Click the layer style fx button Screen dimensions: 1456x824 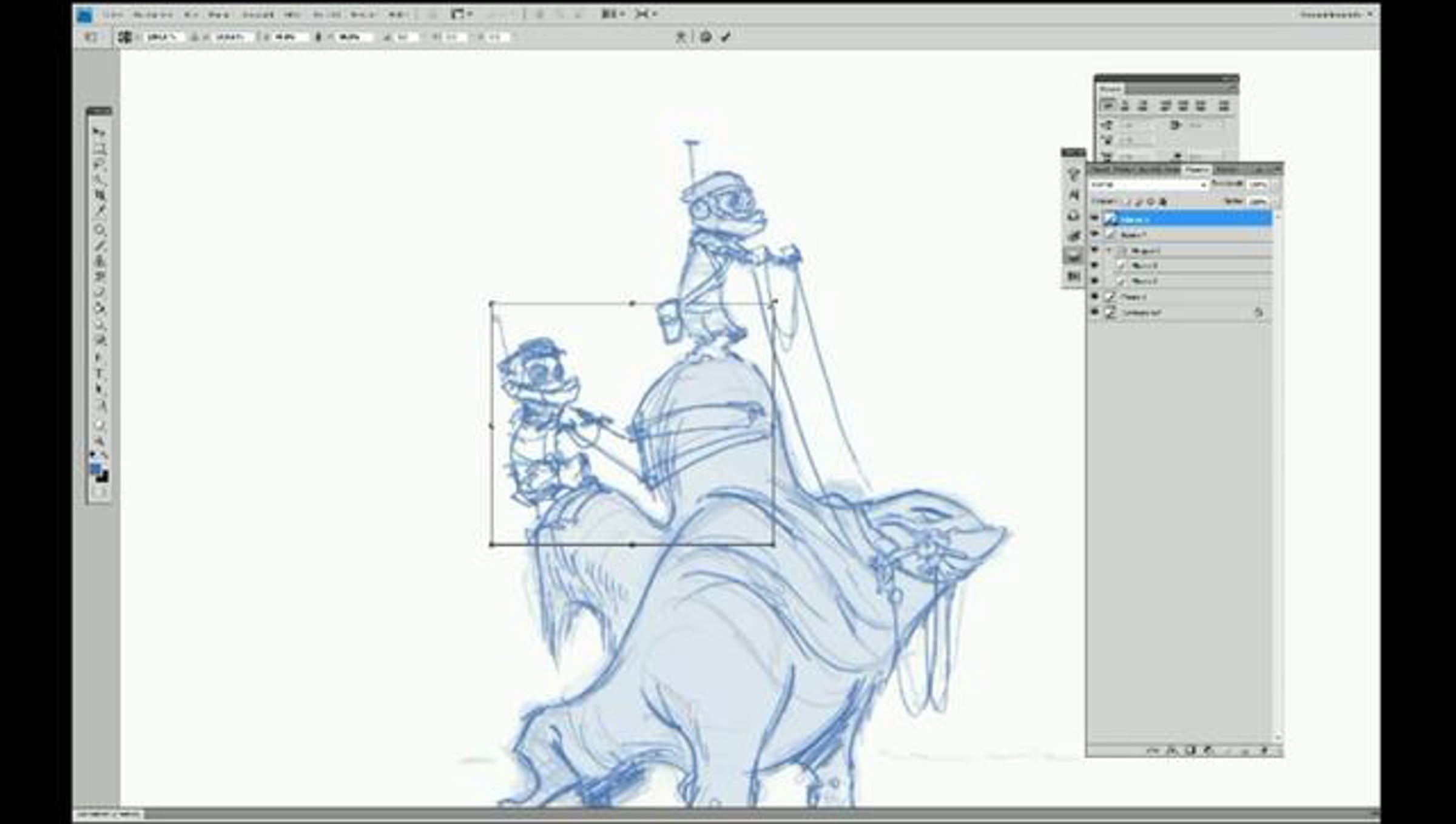(x=1171, y=751)
